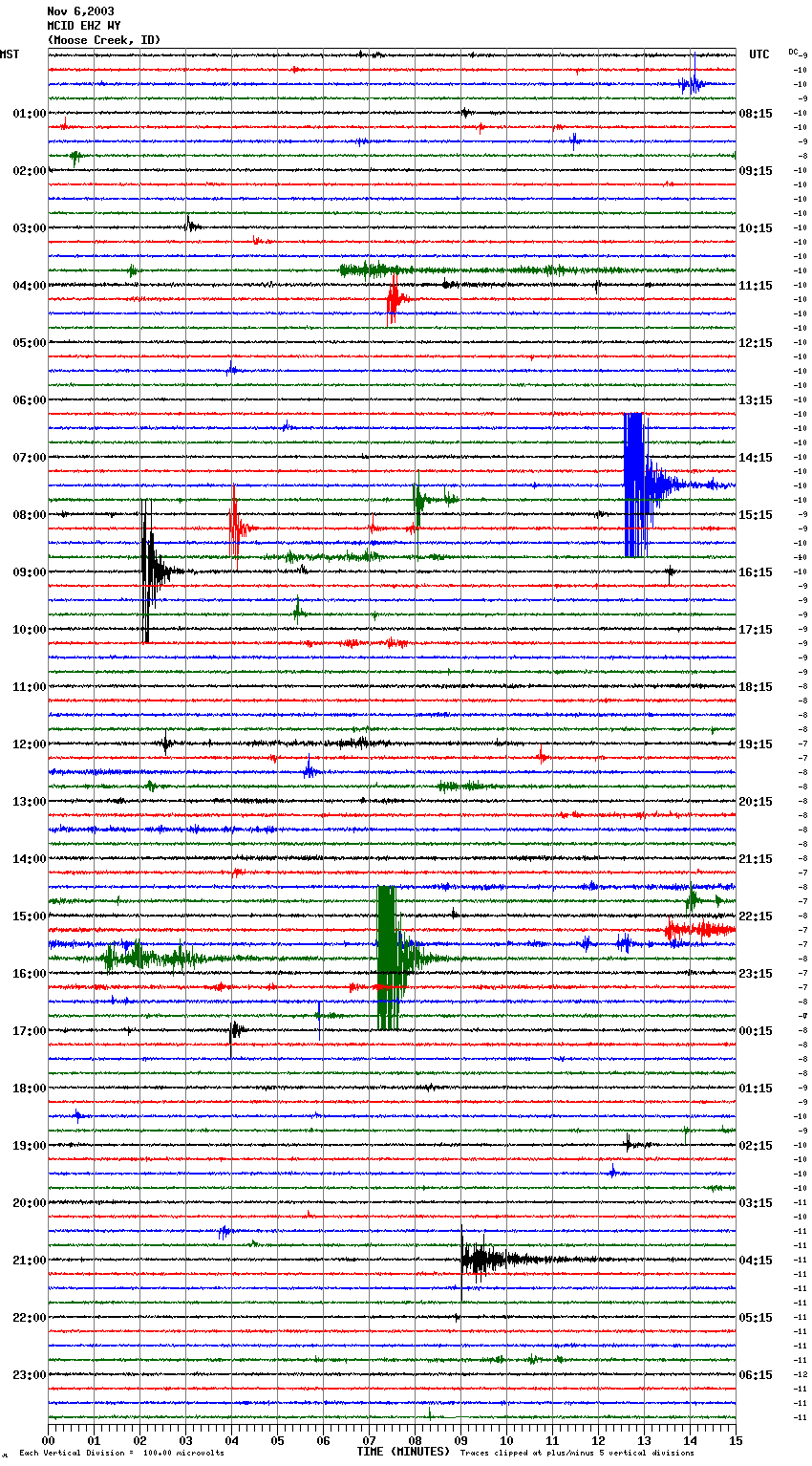Viewport: 812px width, 1466px height.
Task: Click the 23:15 UTC time label
Action: [x=756, y=974]
